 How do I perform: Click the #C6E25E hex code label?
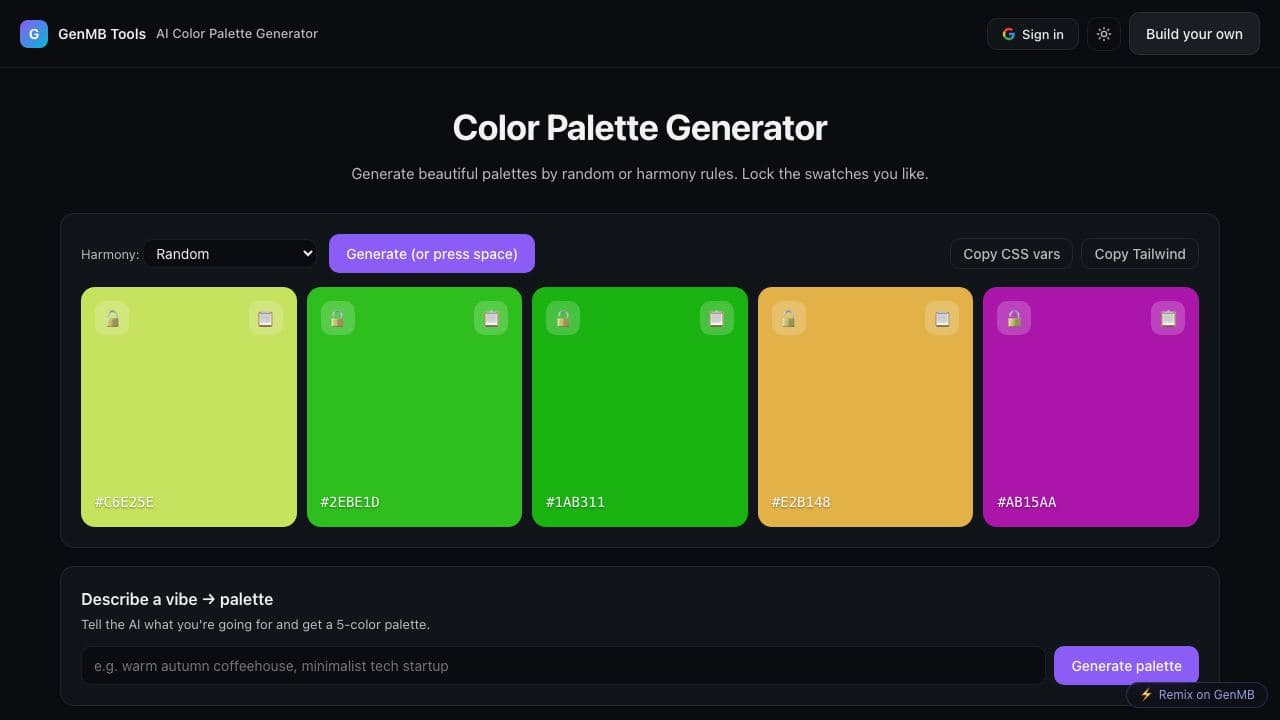pos(124,502)
